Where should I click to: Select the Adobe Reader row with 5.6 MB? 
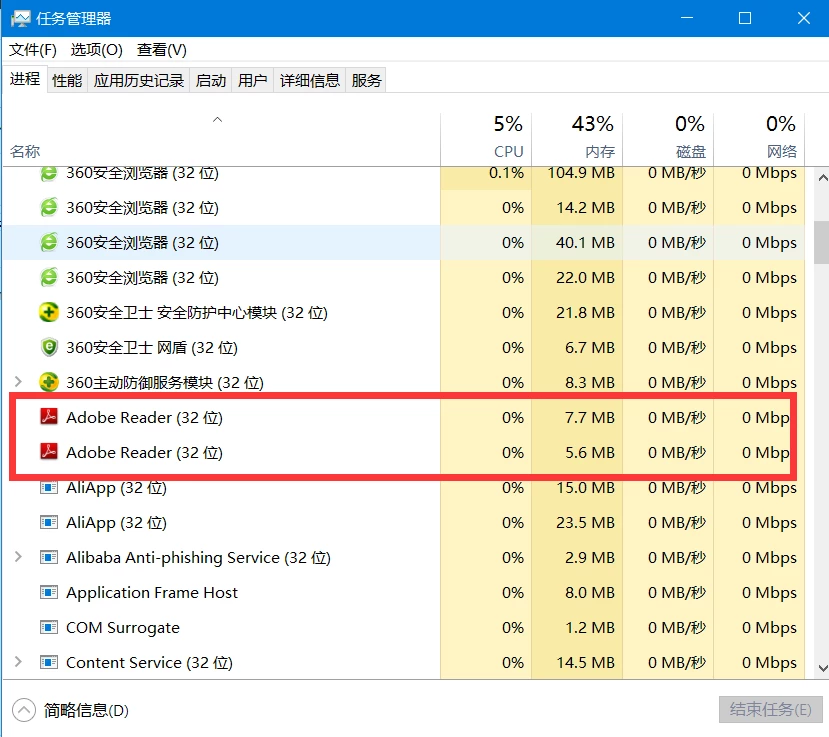(404, 453)
